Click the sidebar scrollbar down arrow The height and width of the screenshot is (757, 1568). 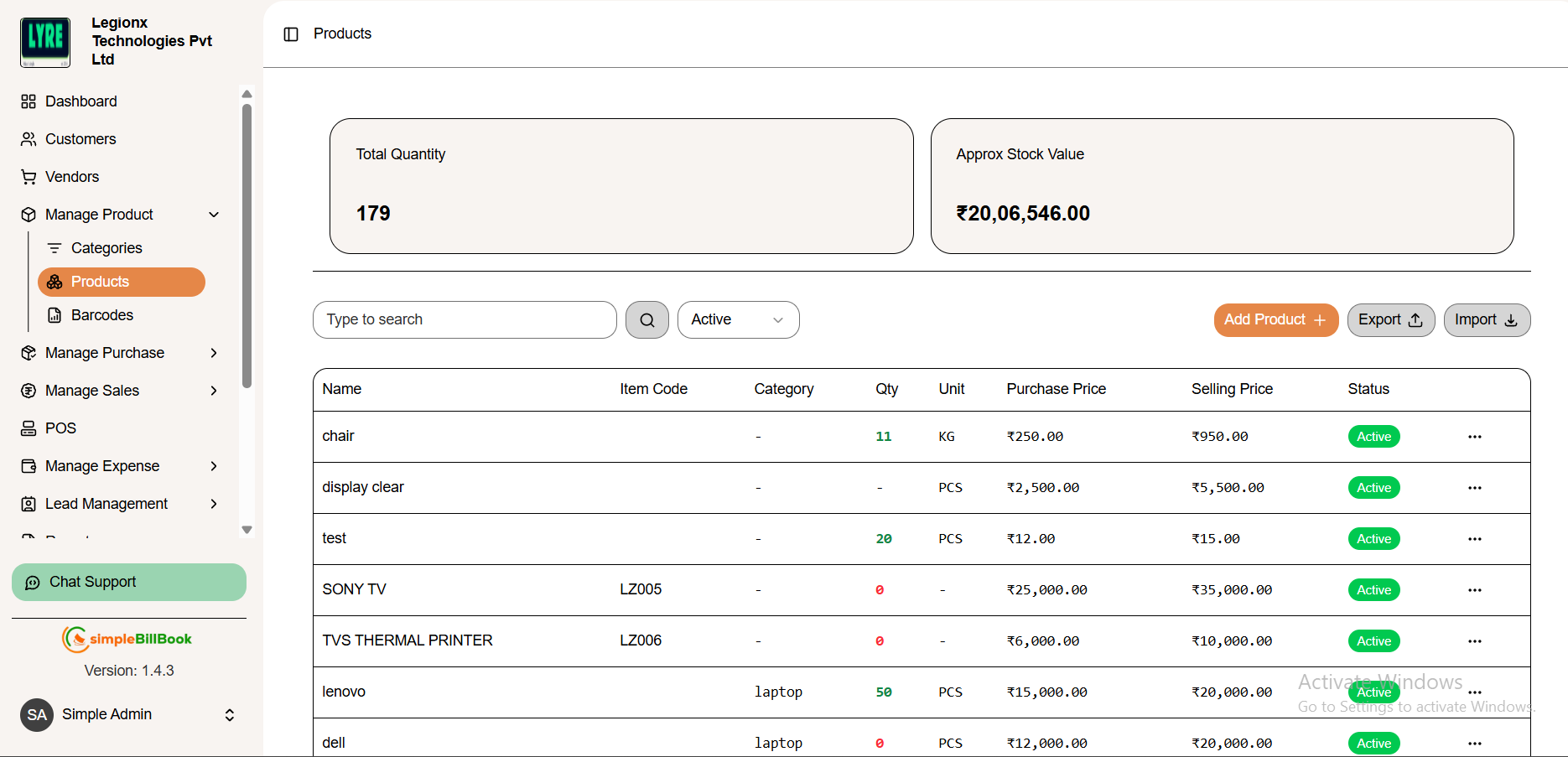click(247, 530)
